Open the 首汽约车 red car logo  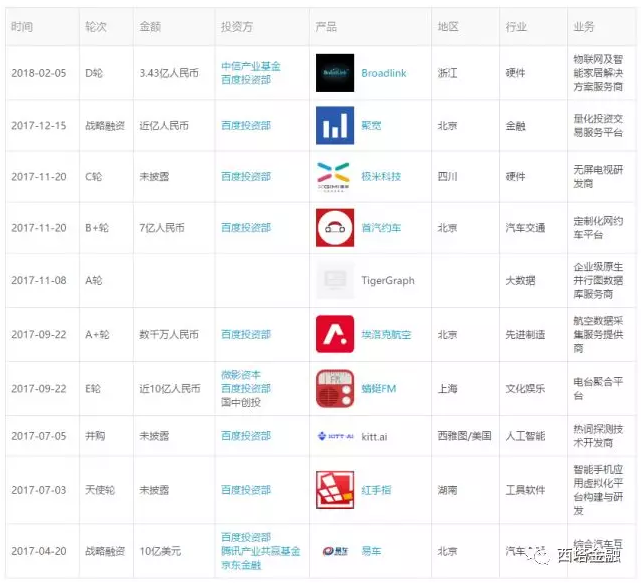tap(335, 228)
